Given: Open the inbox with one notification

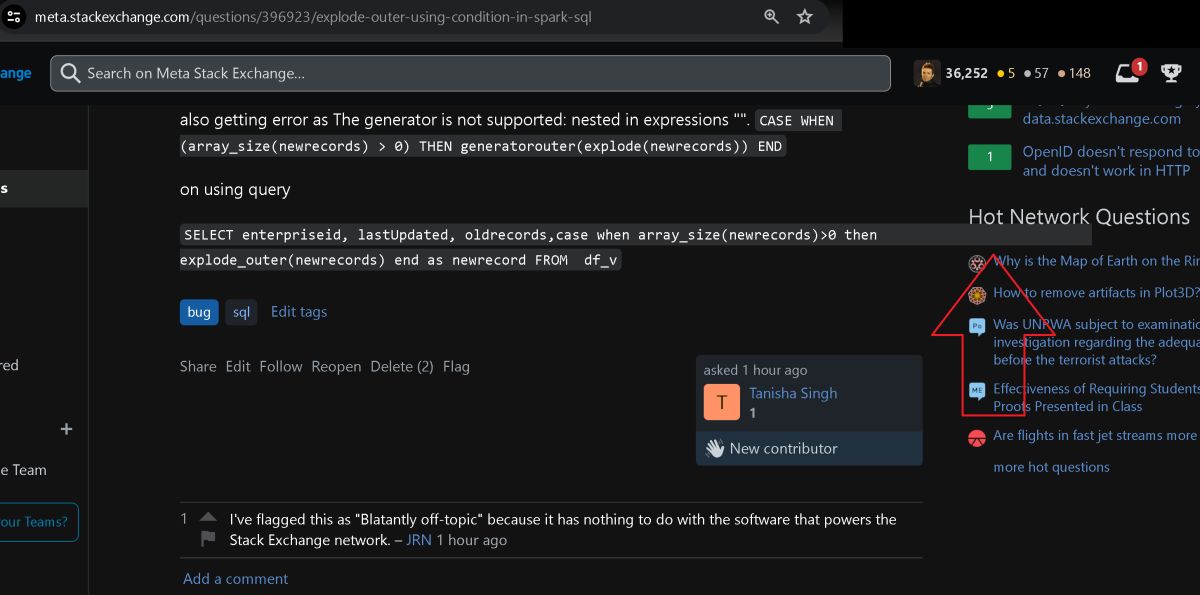Looking at the screenshot, I should tap(1131, 73).
